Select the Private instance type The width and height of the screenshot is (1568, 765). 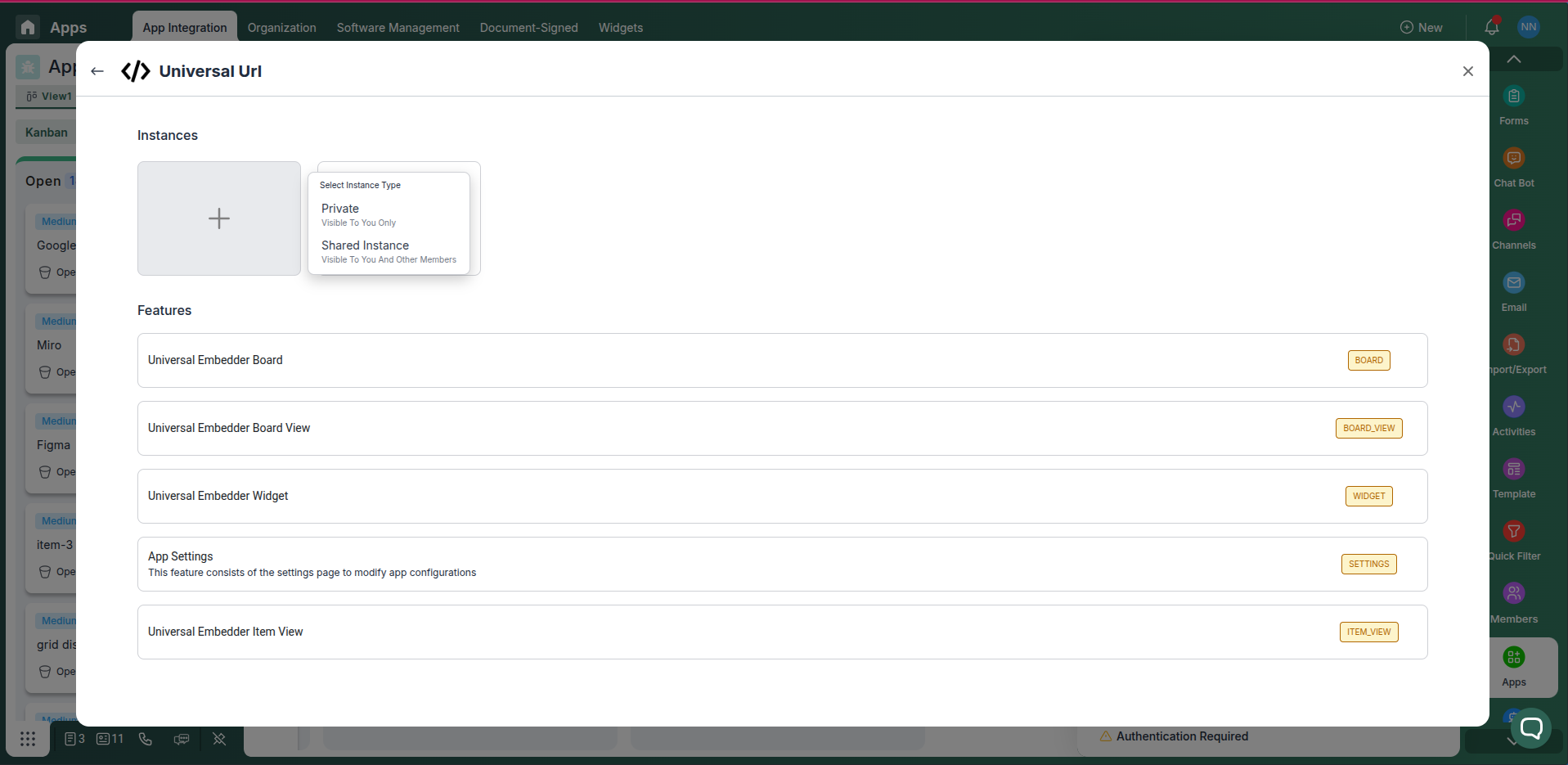tap(358, 214)
